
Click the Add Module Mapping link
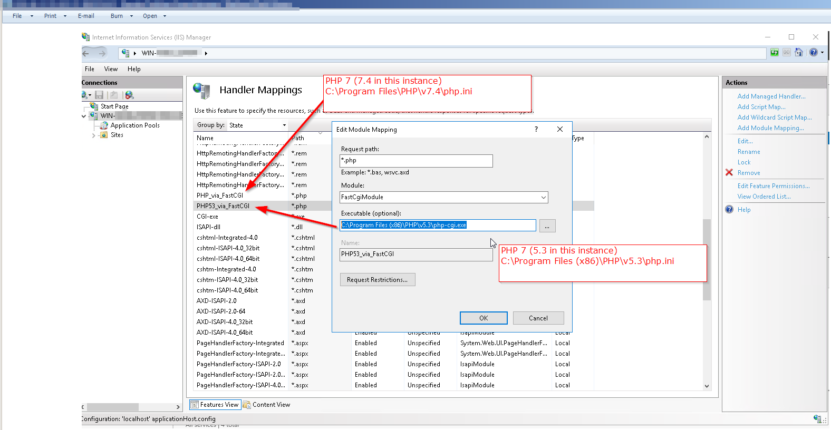pyautogui.click(x=770, y=128)
